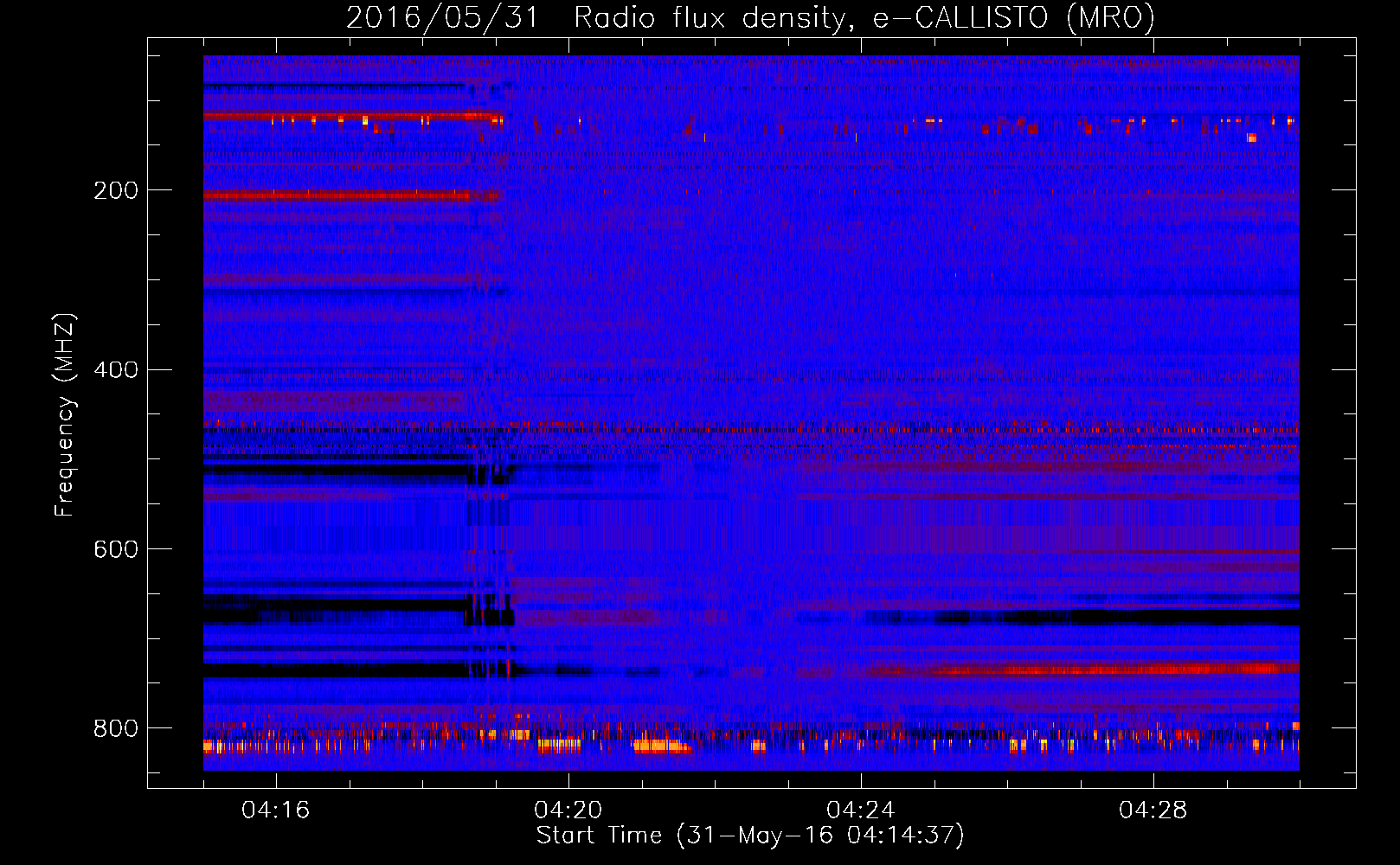Click the "04:24" time tick label
The width and height of the screenshot is (1400, 865).
861,811
